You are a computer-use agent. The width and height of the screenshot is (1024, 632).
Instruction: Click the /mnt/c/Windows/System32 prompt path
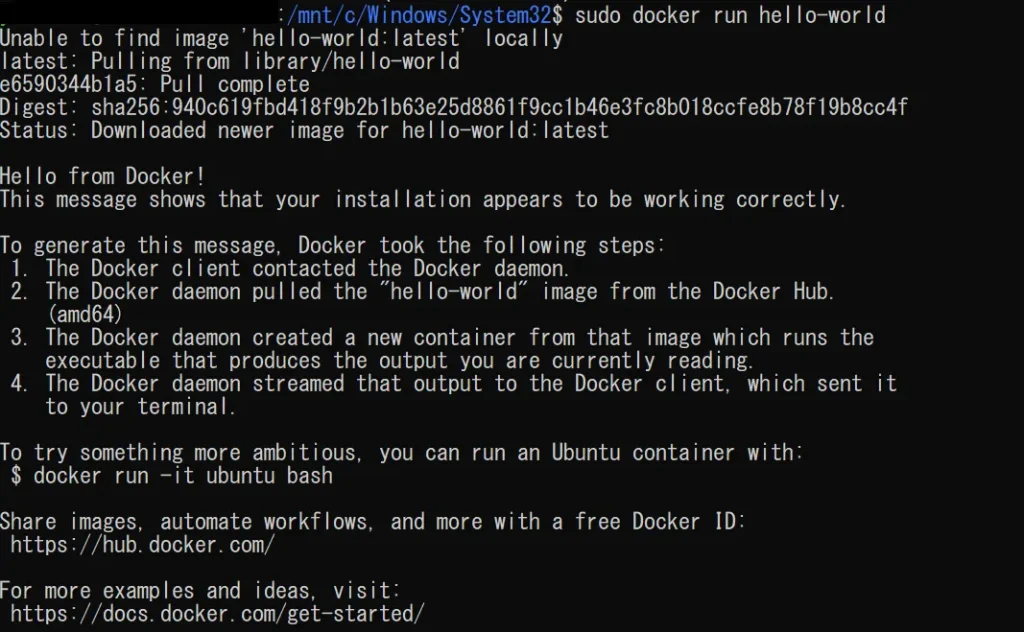point(425,15)
